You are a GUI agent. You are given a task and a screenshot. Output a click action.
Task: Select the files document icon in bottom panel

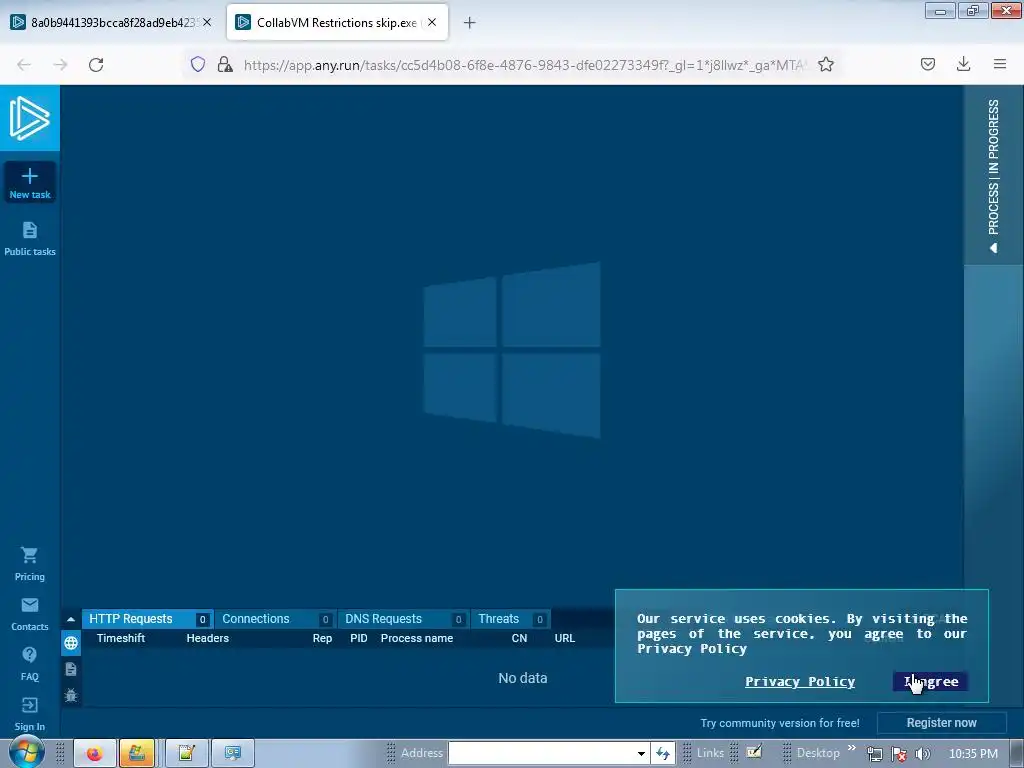[x=71, y=669]
